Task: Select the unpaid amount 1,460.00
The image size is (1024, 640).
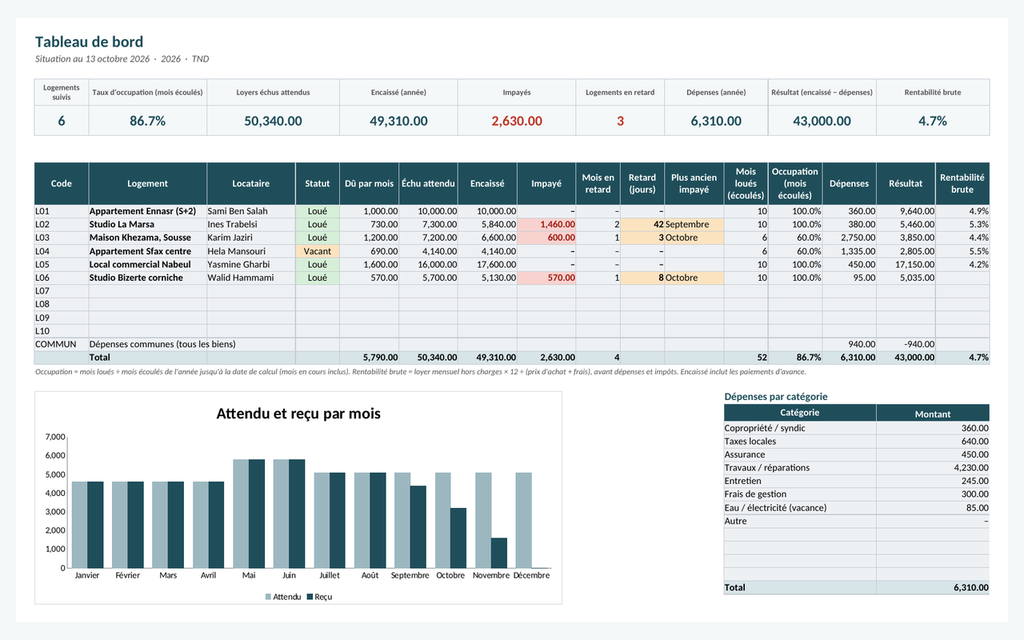Action: [x=546, y=224]
